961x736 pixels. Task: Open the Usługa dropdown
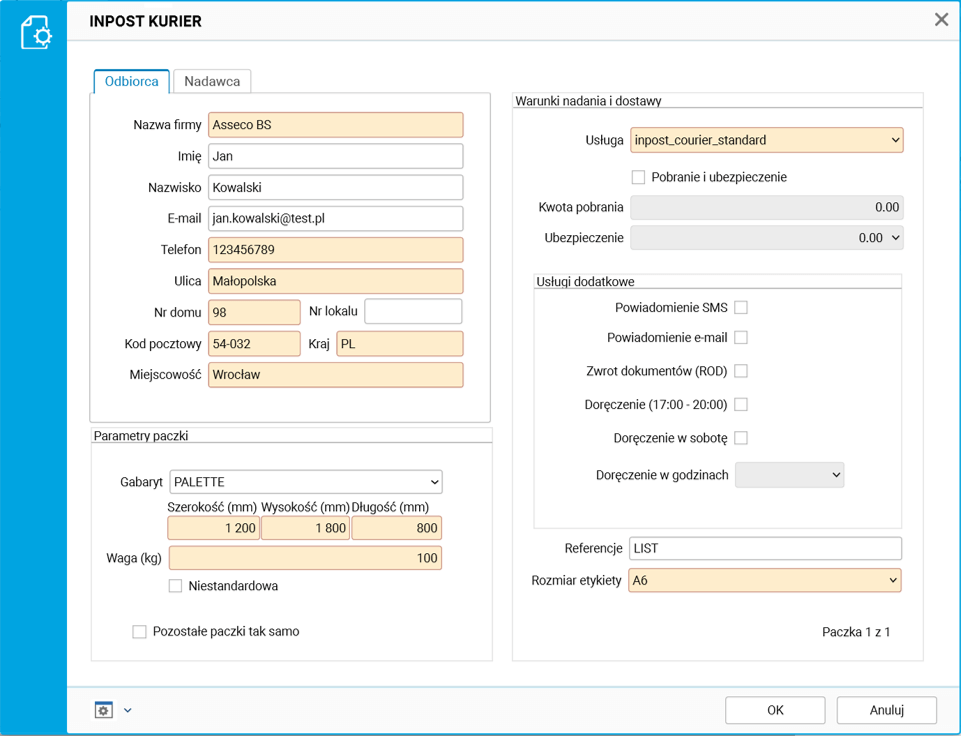tap(766, 140)
